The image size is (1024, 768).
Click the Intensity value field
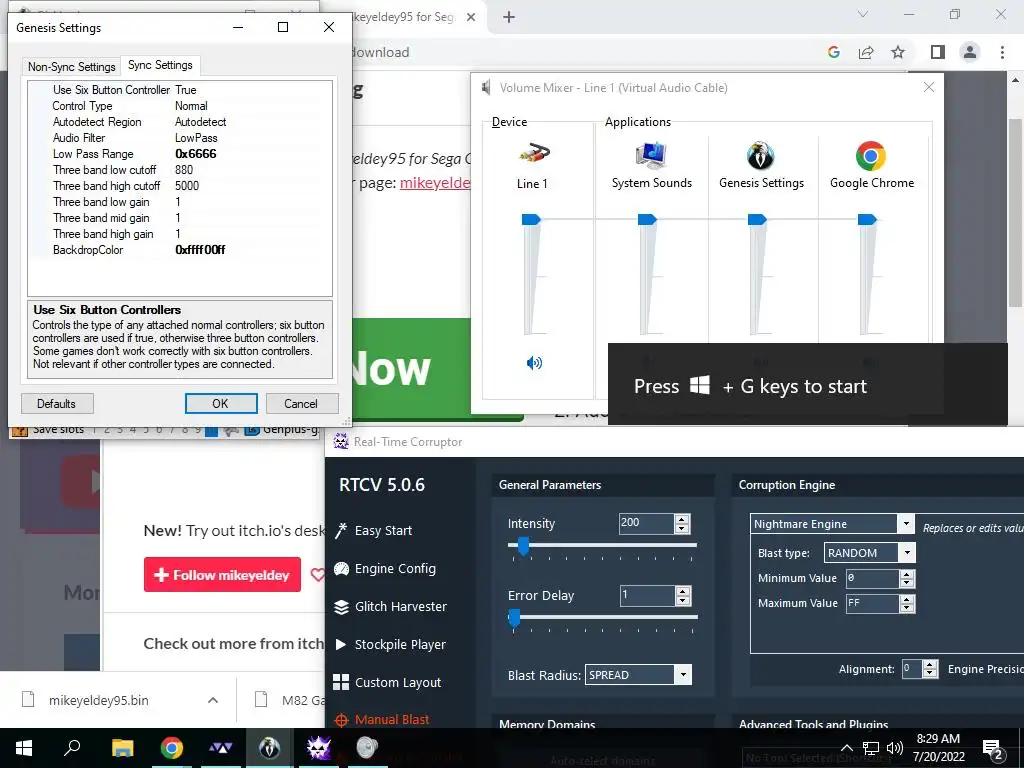click(646, 523)
